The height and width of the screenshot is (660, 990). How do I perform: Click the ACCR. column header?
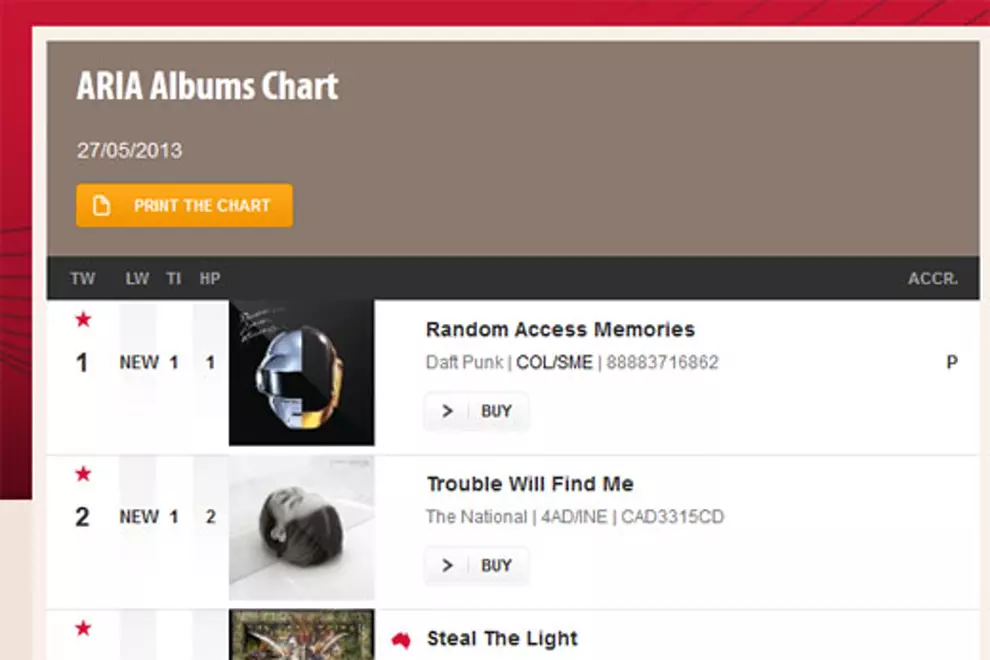932,279
